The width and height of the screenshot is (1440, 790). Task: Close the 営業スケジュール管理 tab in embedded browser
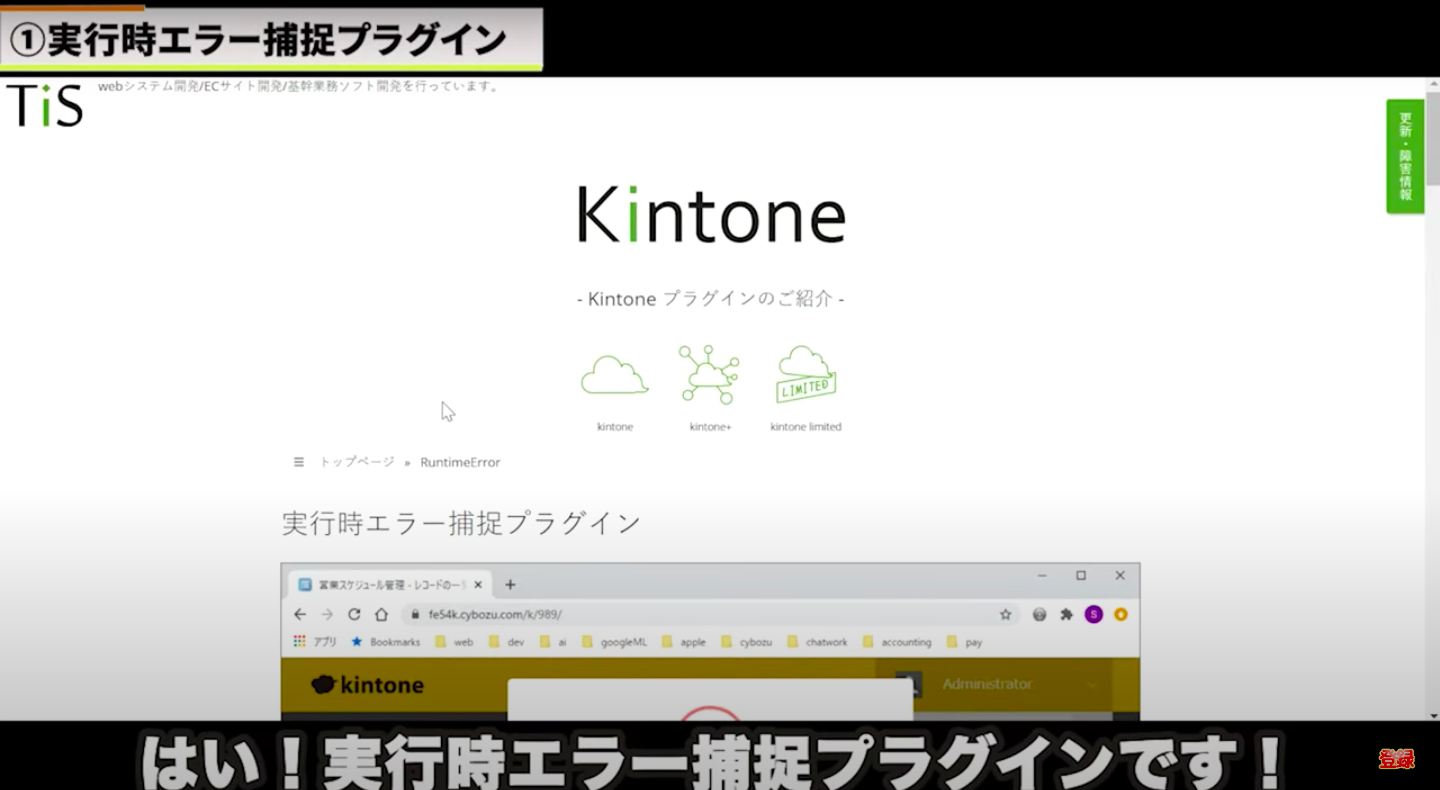[x=478, y=585]
